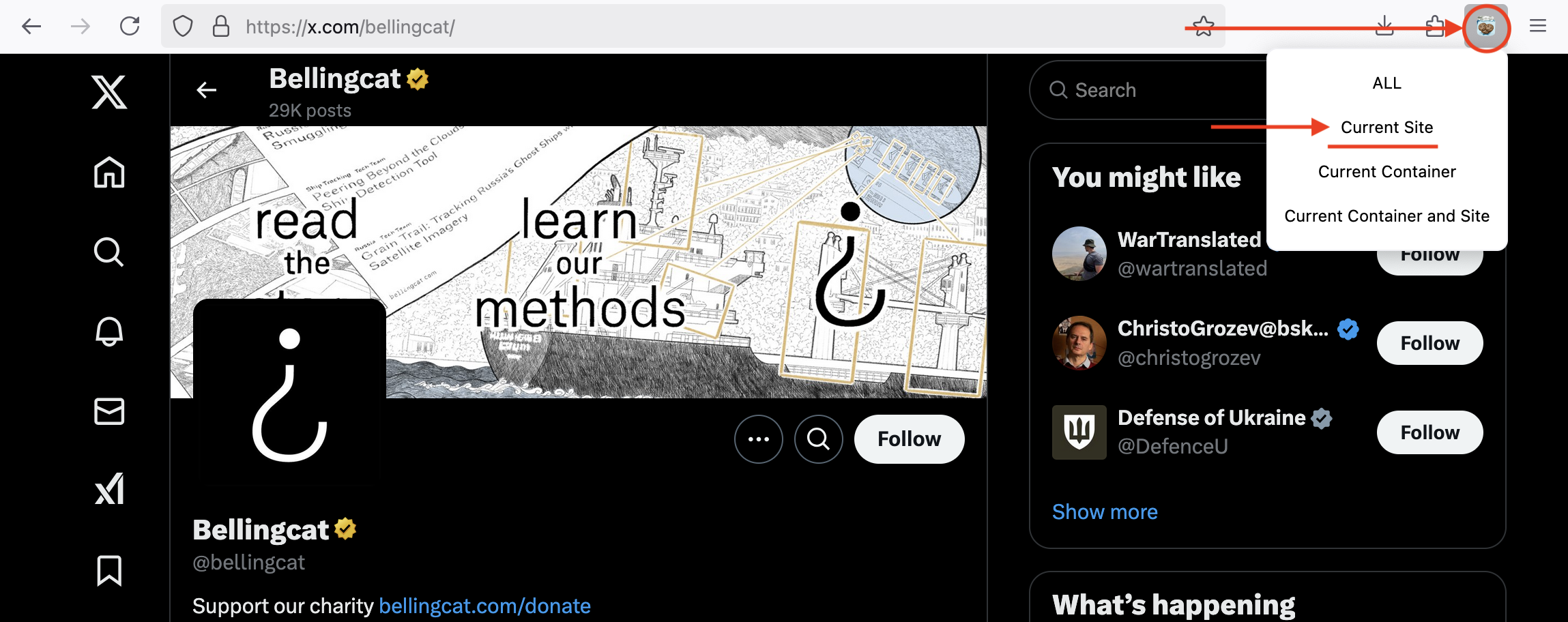The image size is (1568, 622).
Task: Open Messages envelope in sidebar
Action: (109, 411)
